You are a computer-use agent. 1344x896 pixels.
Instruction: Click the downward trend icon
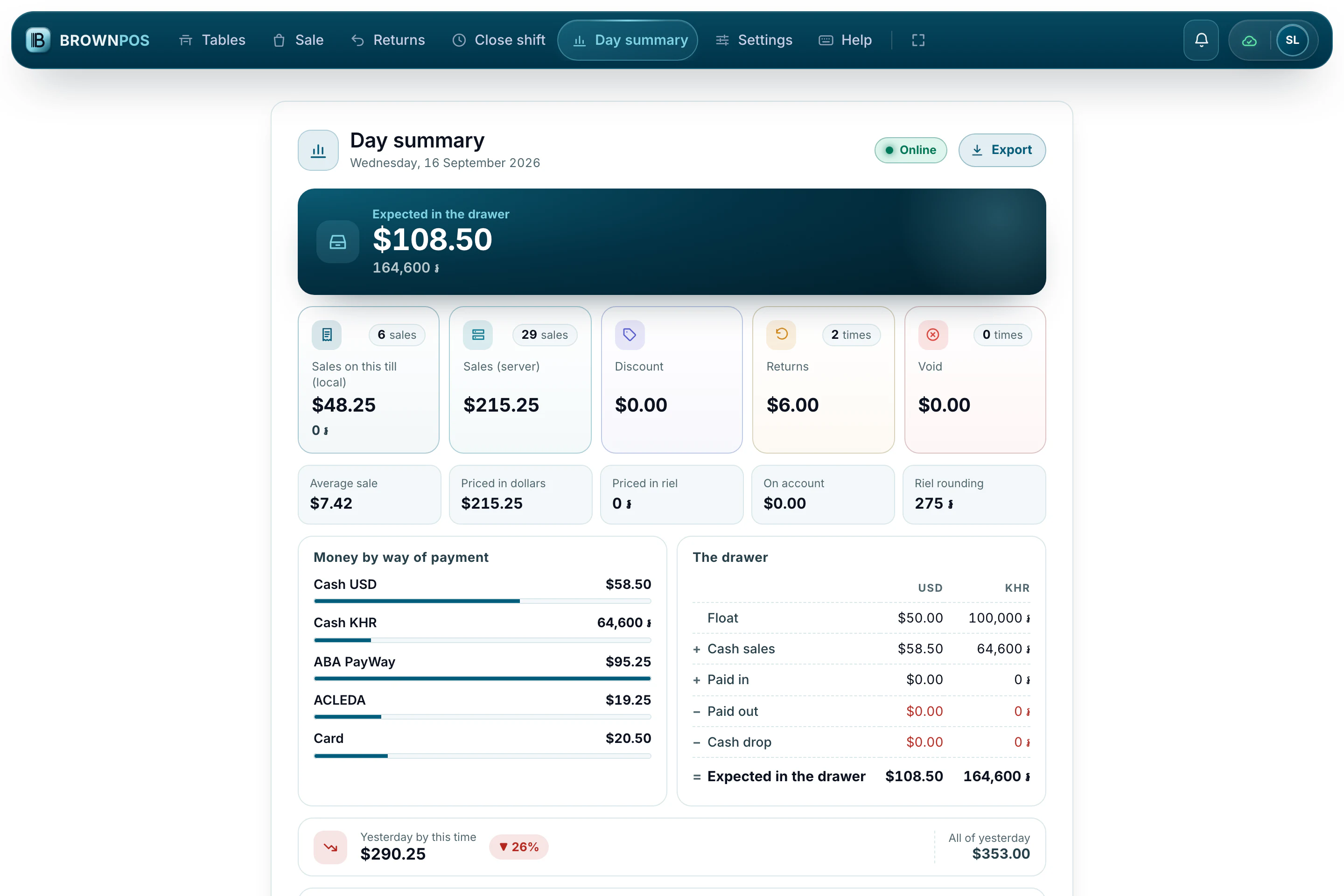(x=330, y=847)
